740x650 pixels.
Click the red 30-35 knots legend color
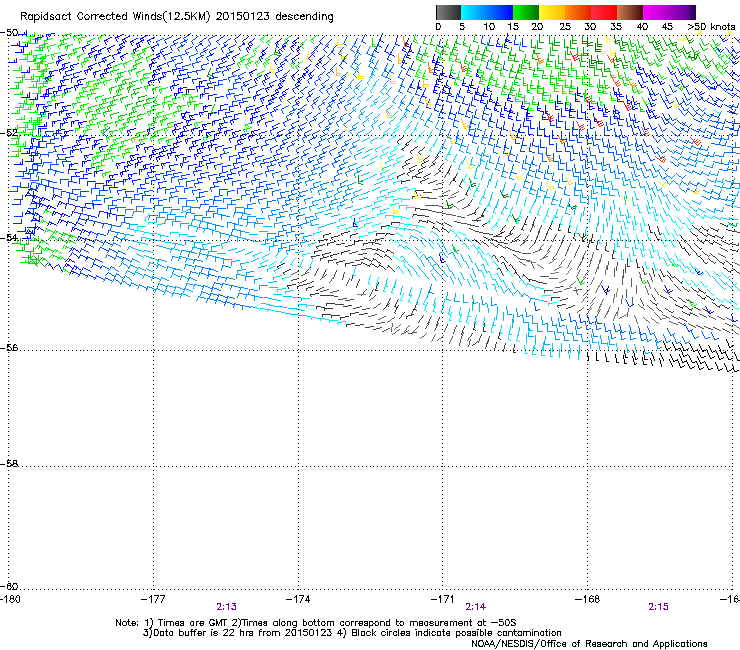(604, 12)
